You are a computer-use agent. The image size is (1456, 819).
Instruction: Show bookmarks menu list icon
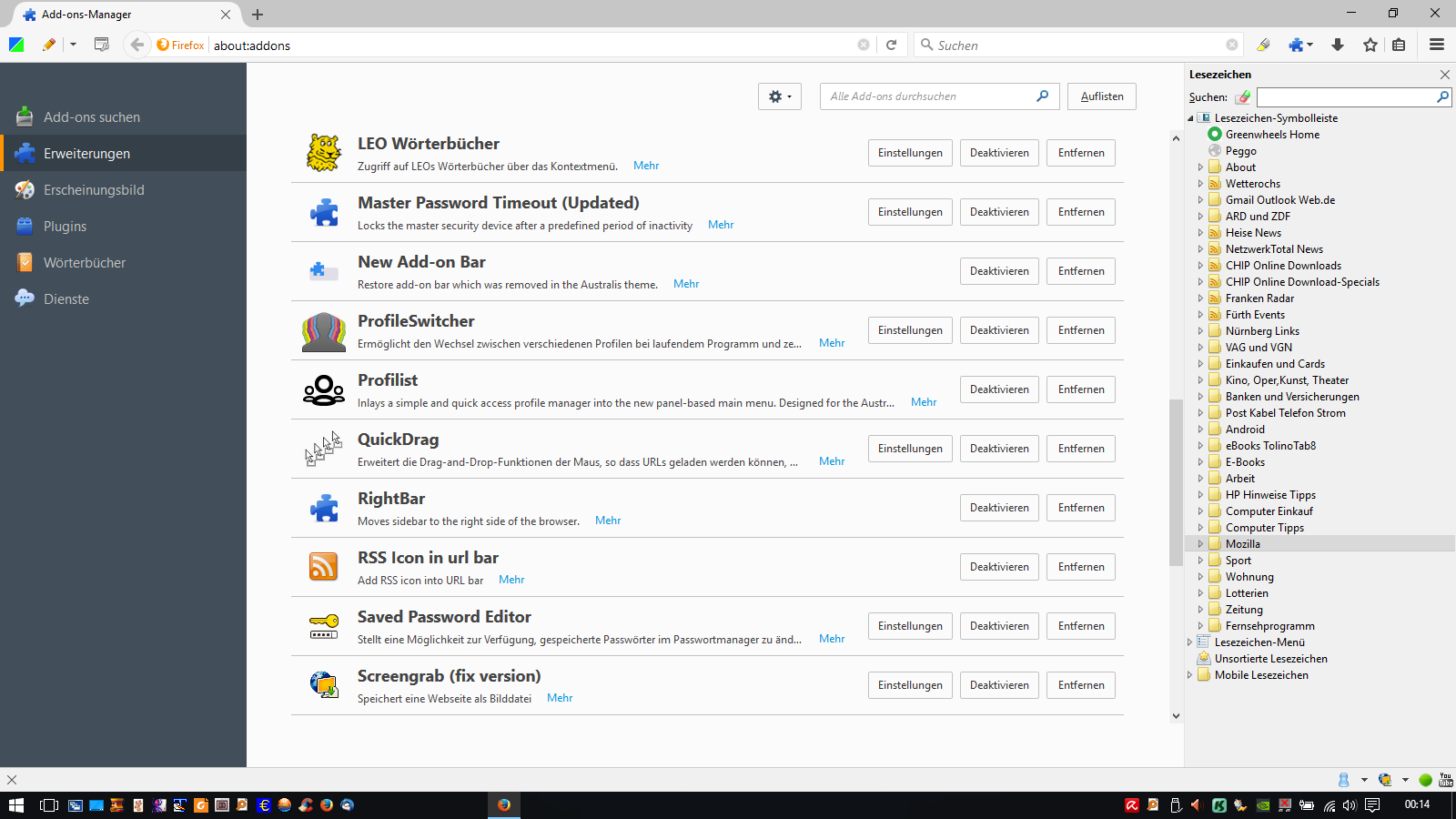(1400, 45)
